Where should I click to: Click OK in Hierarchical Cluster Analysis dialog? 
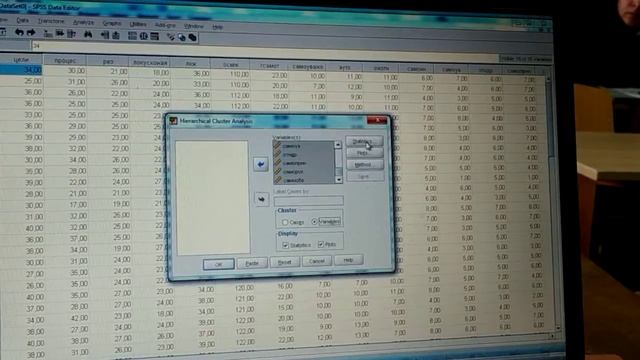click(x=219, y=264)
